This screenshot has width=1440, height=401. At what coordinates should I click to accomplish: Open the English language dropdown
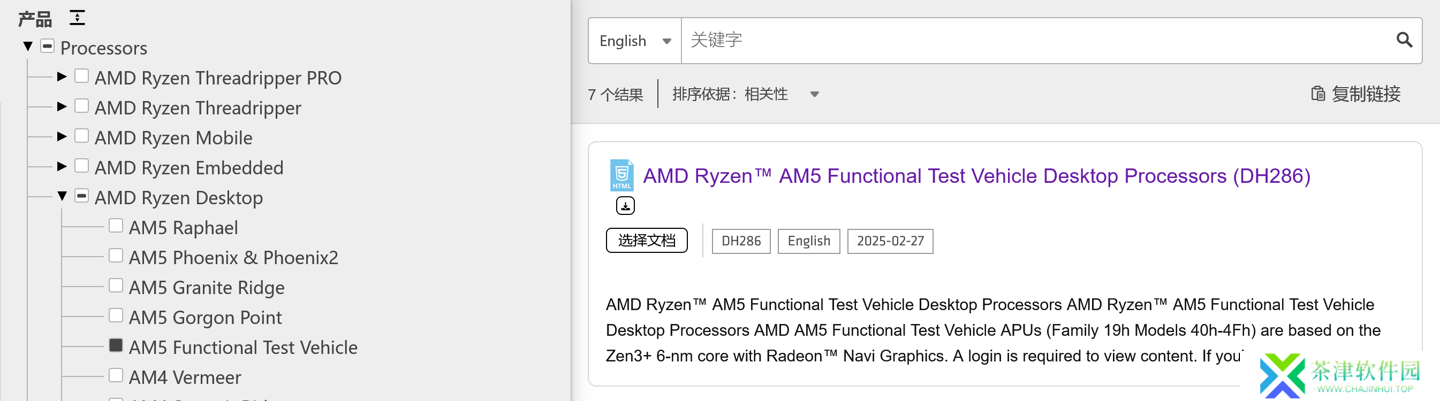635,41
